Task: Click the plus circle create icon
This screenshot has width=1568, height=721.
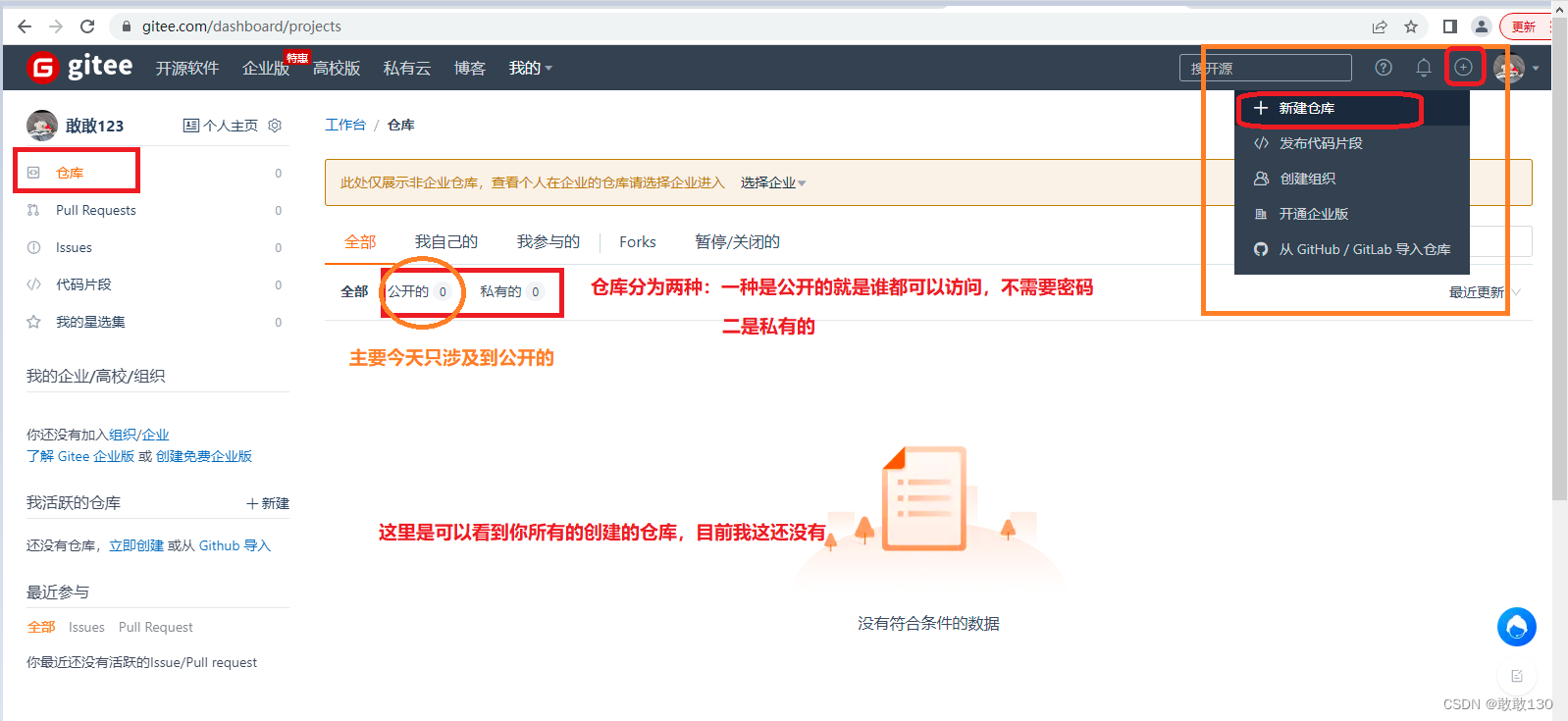Action: pos(1463,67)
